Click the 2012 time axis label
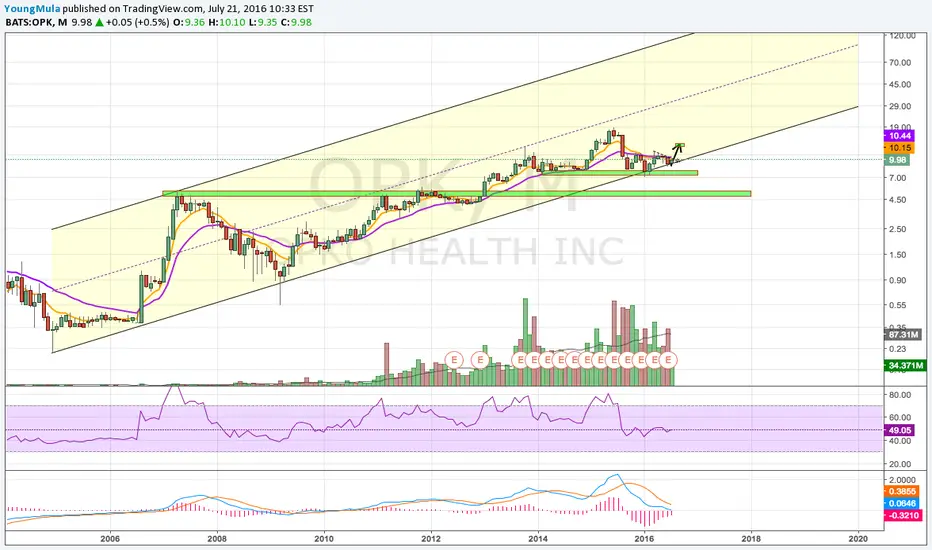The image size is (932, 550). tap(431, 539)
